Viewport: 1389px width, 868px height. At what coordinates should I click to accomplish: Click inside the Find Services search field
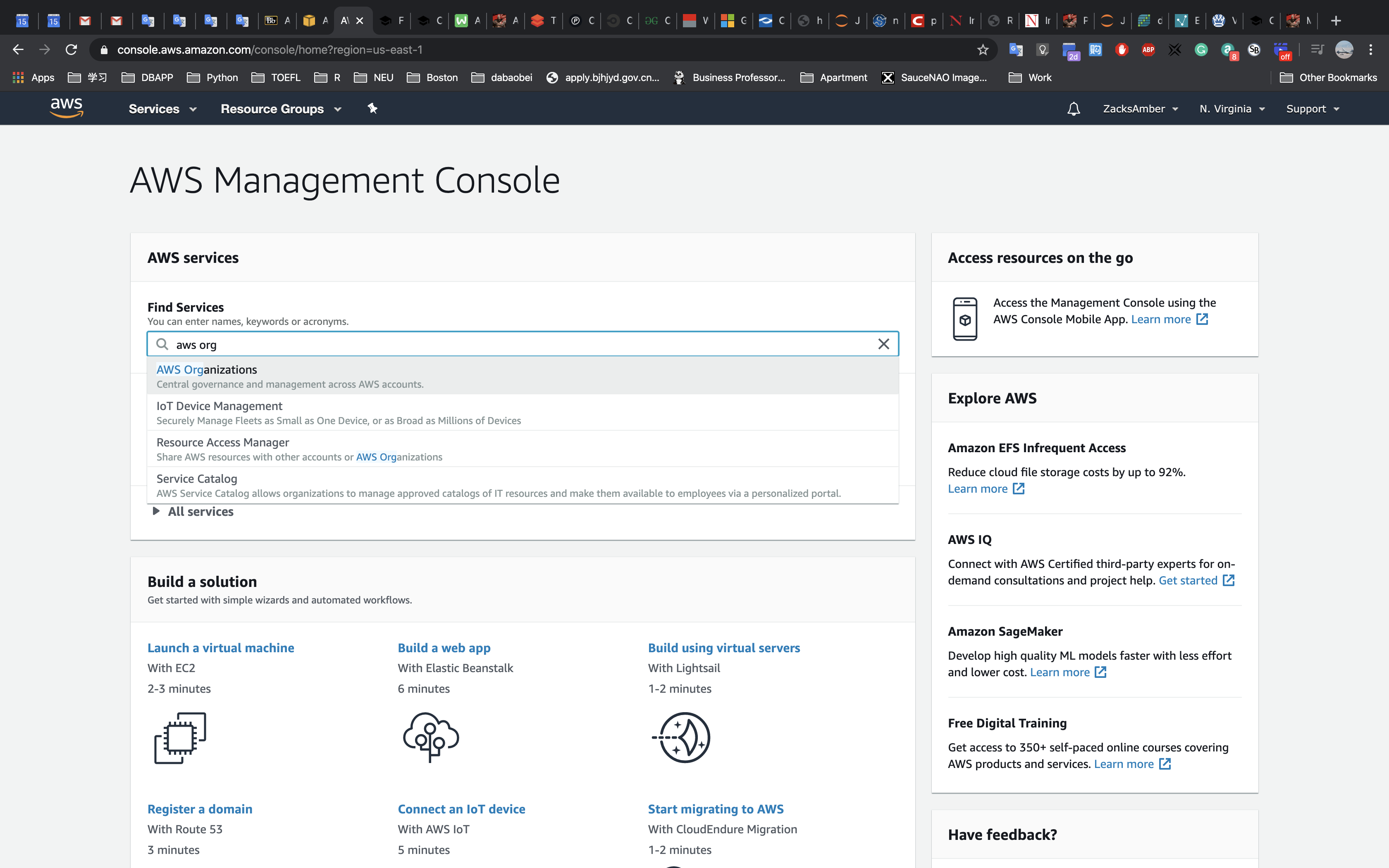[x=517, y=344]
